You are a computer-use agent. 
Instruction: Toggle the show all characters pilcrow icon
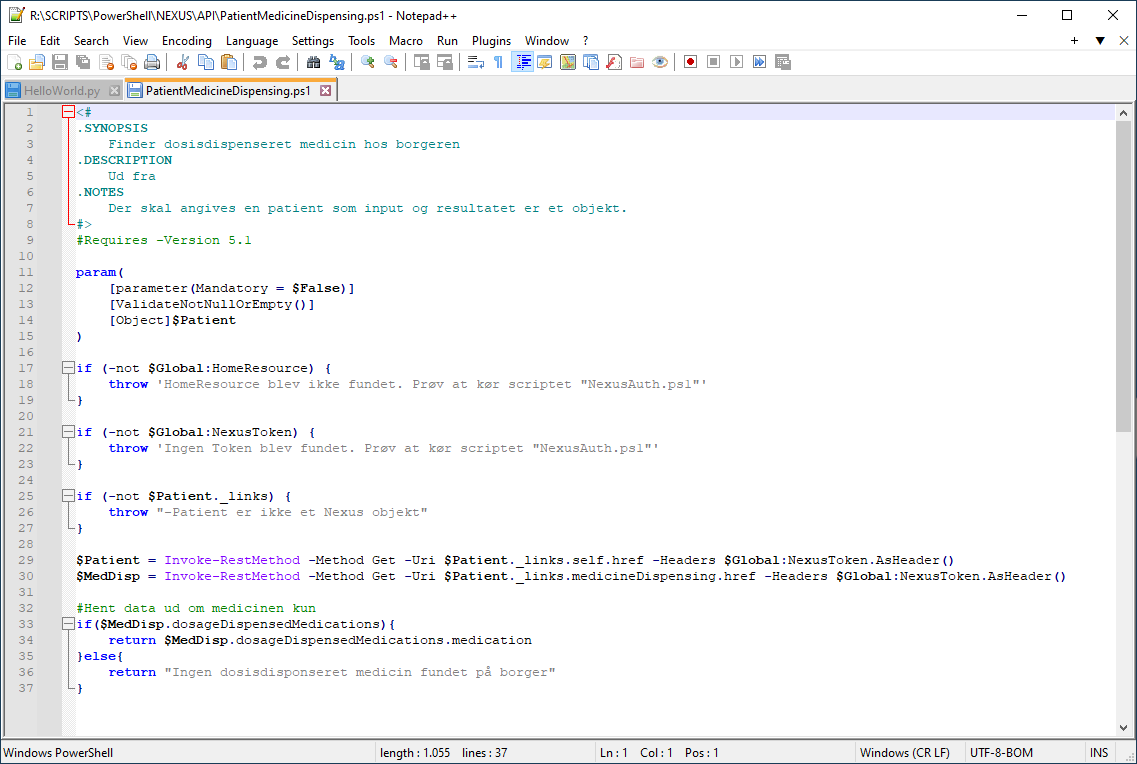click(x=499, y=62)
